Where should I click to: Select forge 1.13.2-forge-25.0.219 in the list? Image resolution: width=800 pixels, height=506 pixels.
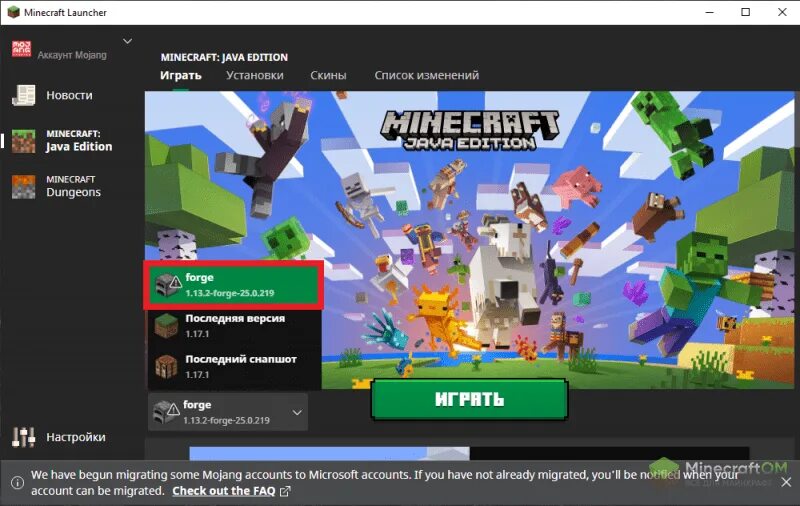(x=234, y=285)
